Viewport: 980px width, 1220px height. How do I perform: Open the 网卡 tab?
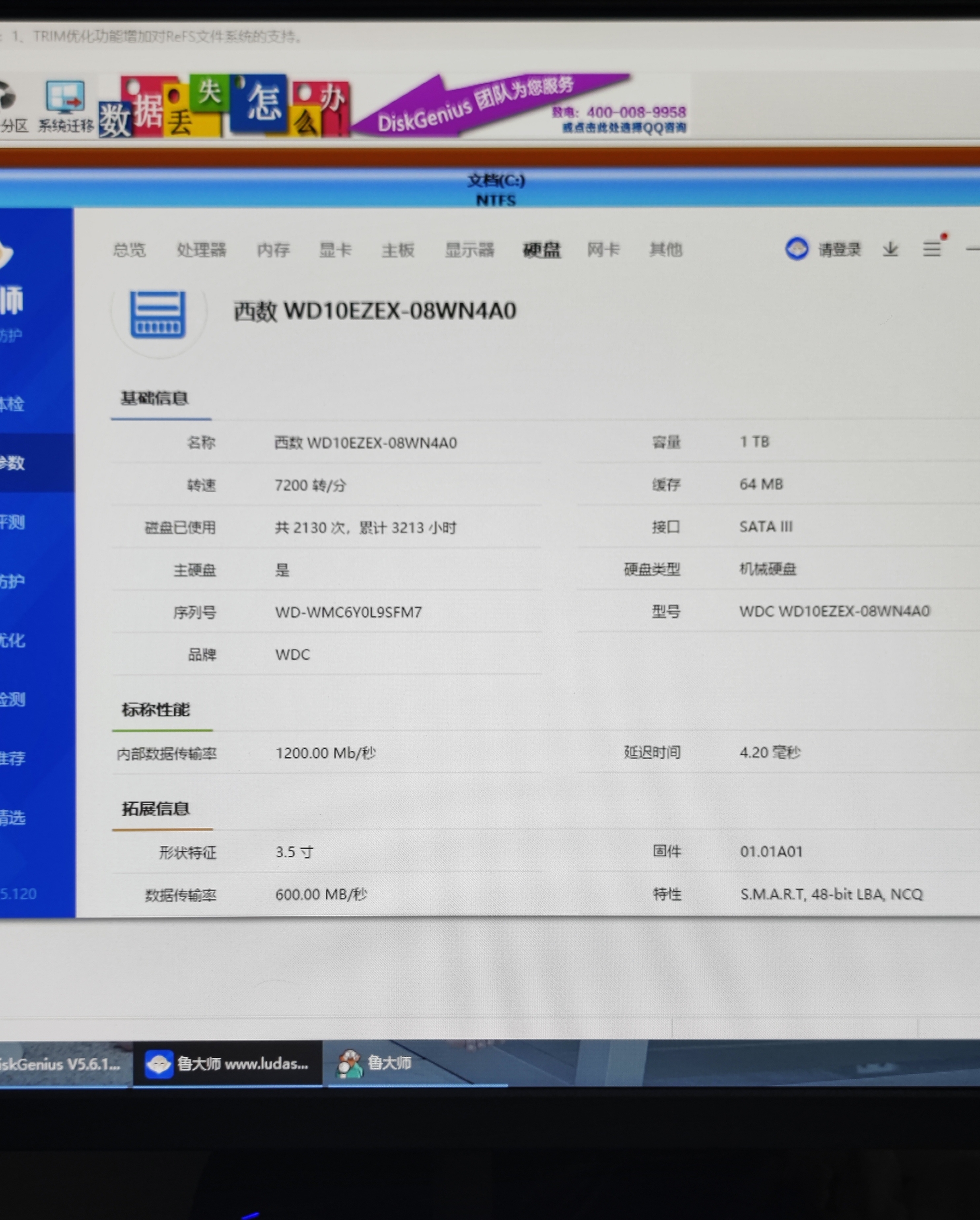[x=603, y=249]
